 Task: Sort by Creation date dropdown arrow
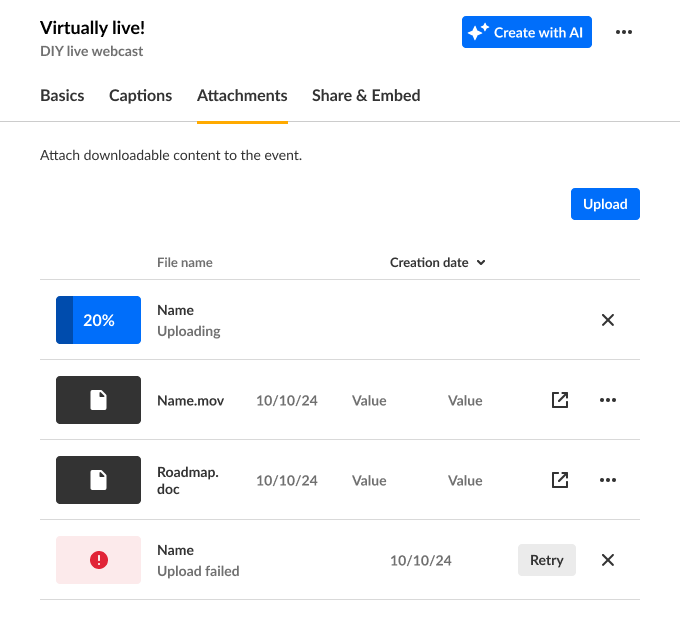coord(481,263)
